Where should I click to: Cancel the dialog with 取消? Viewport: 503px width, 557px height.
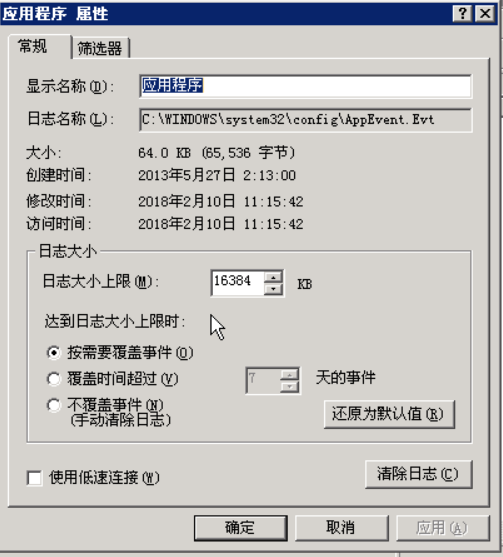coord(342,528)
